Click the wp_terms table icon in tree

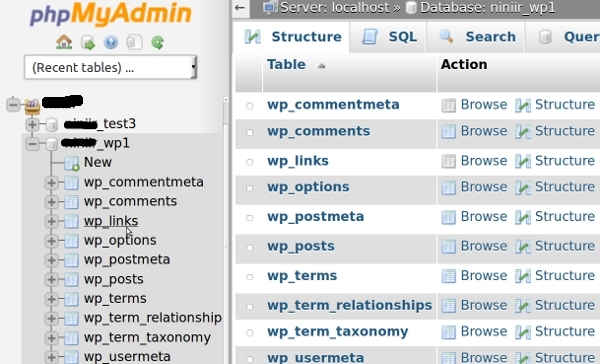point(71,299)
